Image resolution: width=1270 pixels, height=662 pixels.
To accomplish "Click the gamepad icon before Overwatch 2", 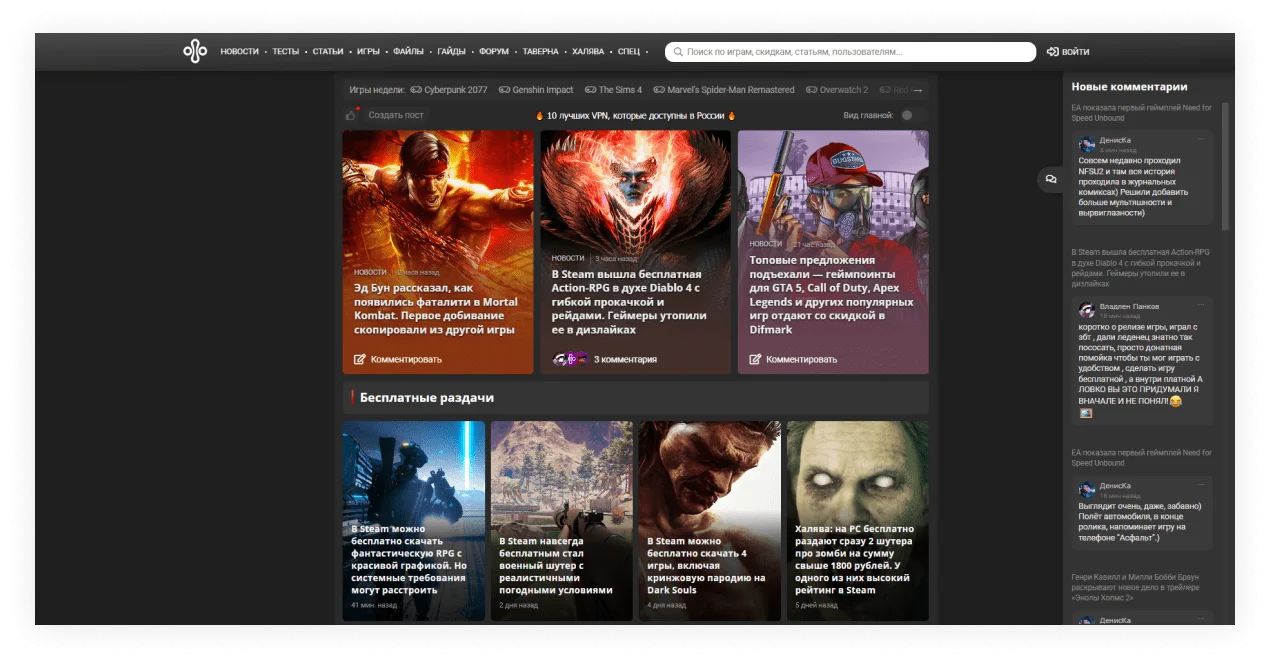I will point(812,90).
